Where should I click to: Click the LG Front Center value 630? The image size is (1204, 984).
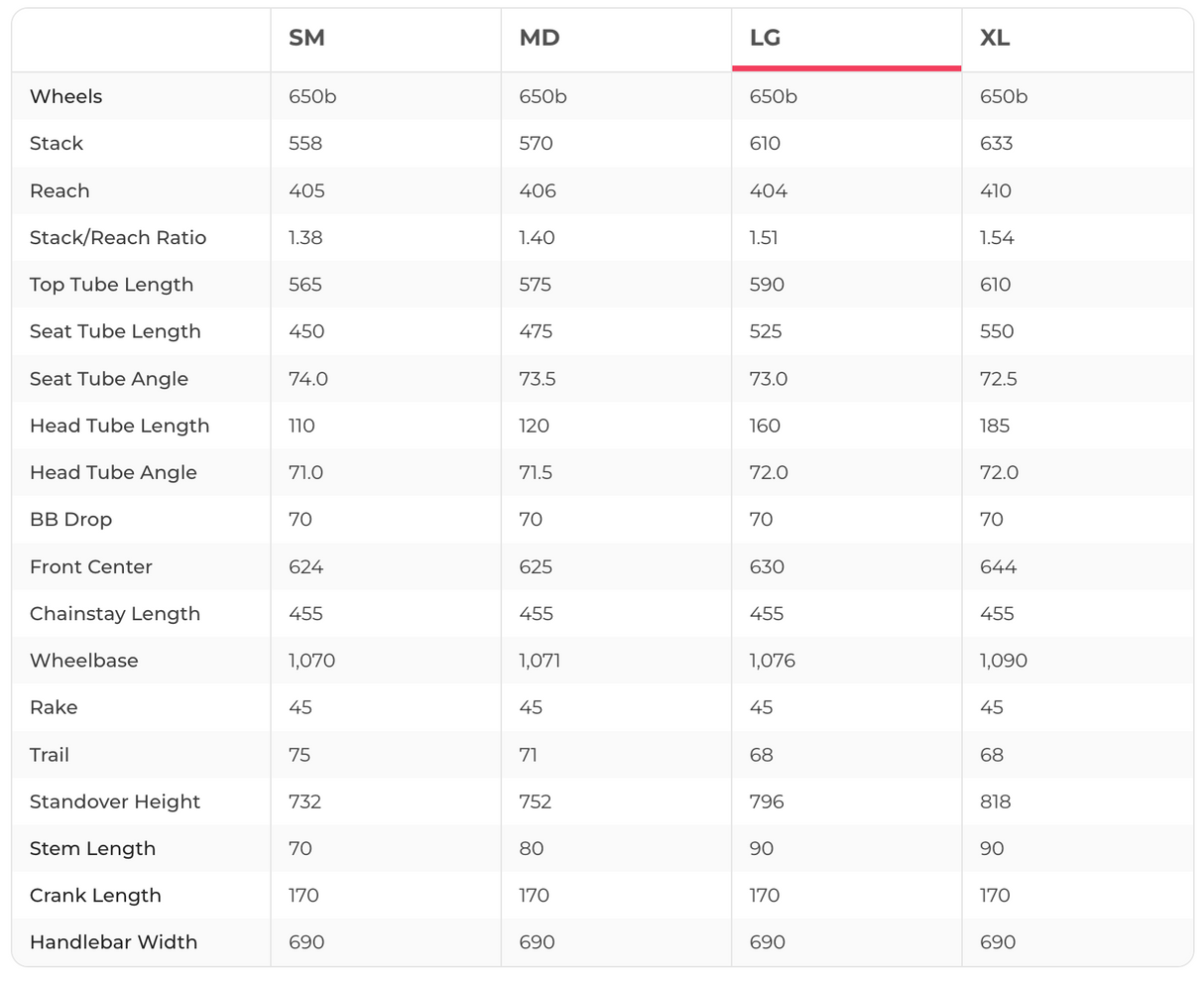point(767,567)
